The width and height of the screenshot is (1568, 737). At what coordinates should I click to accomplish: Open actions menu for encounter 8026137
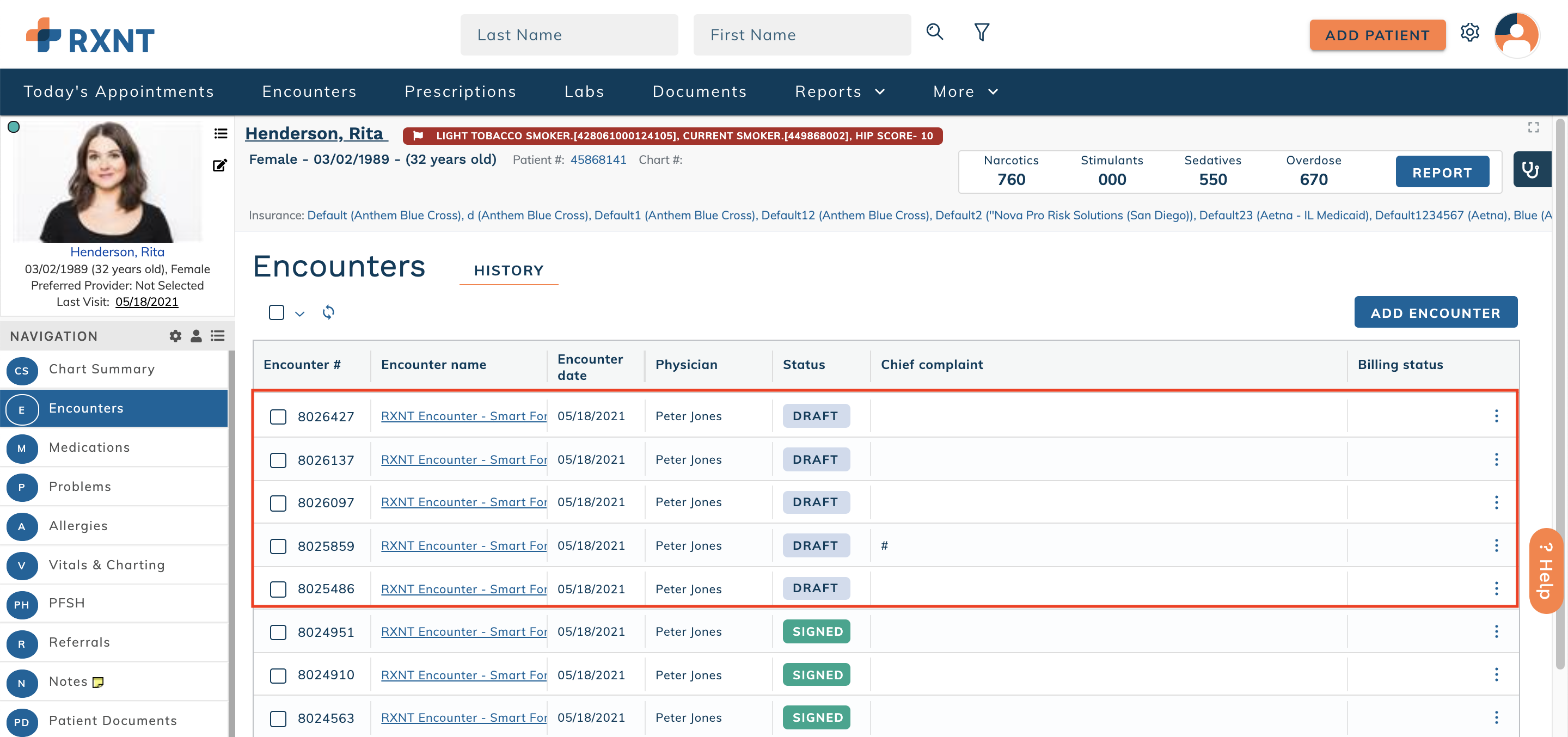click(1496, 459)
